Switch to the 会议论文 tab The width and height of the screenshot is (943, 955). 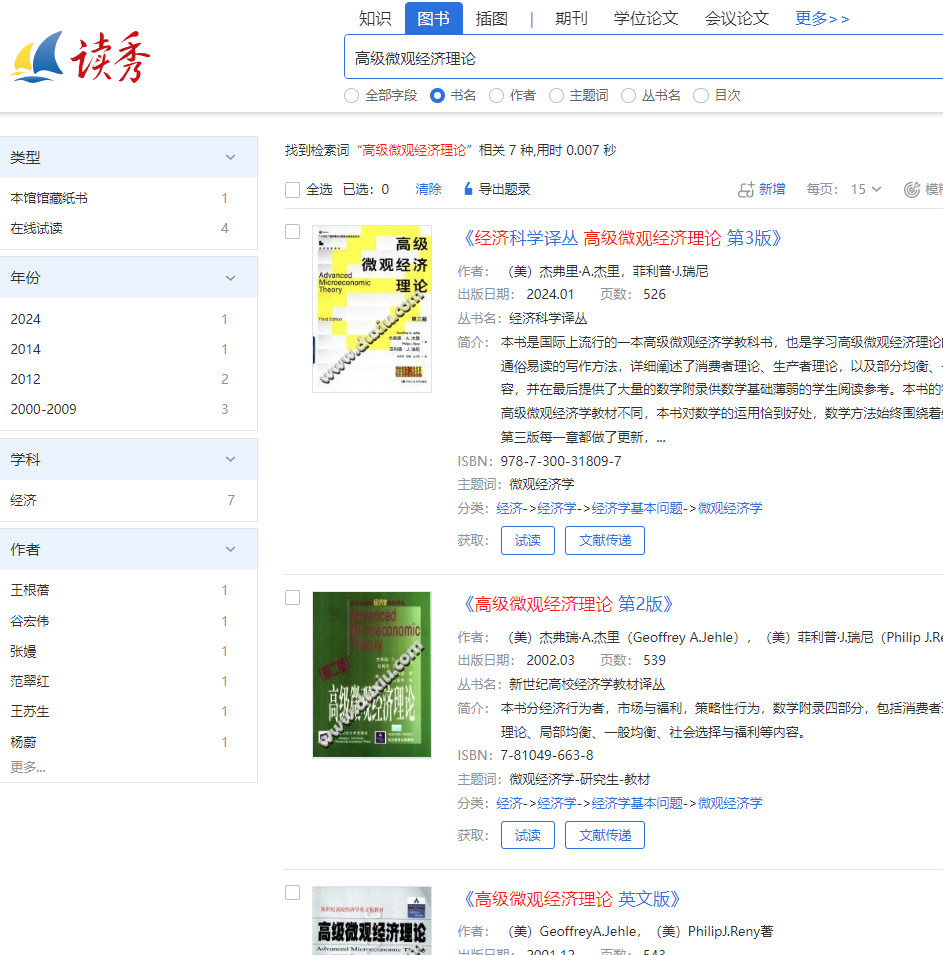(x=736, y=18)
